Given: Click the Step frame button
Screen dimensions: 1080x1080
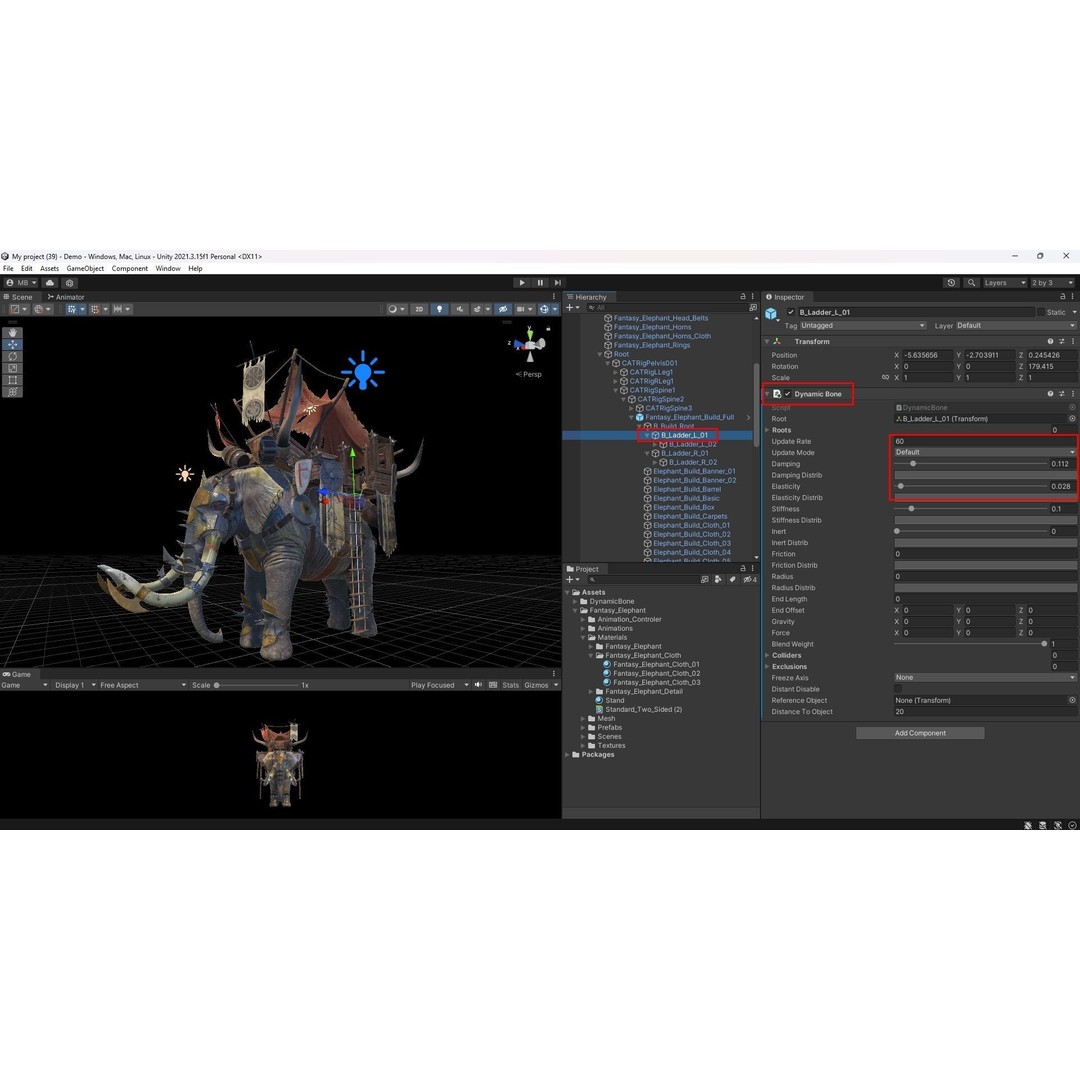Looking at the screenshot, I should [558, 282].
